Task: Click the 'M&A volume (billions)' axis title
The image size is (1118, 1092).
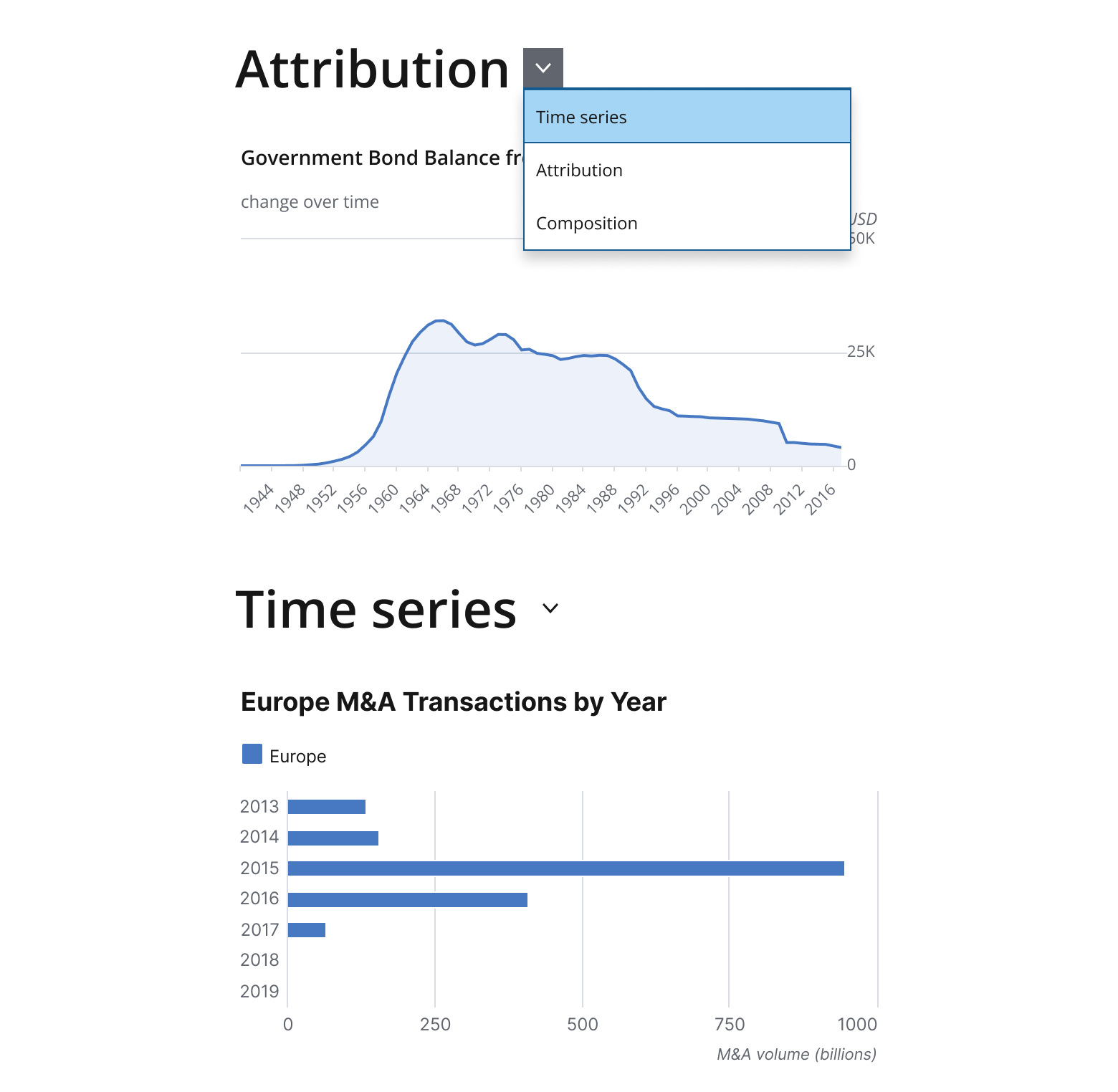Action: (796, 1055)
